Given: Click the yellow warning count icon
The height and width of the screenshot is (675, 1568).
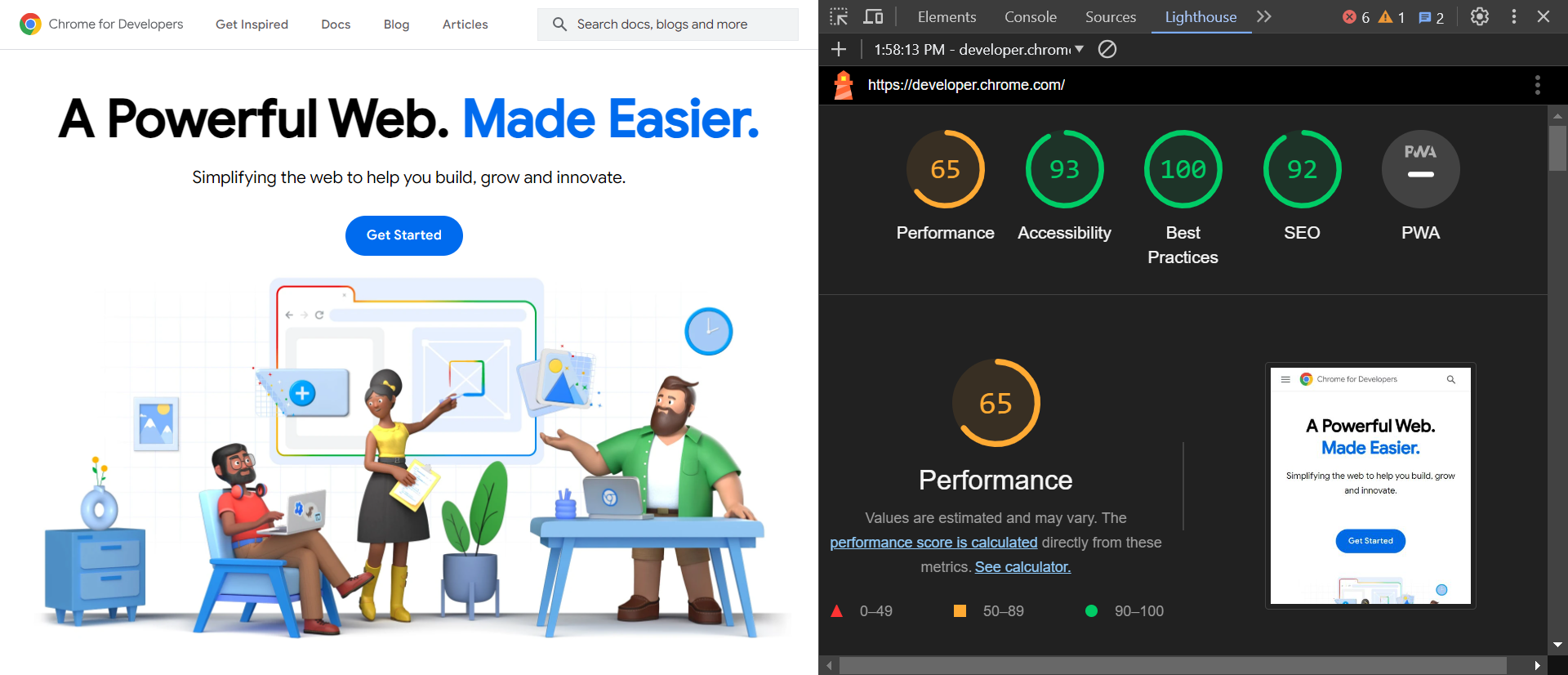Looking at the screenshot, I should point(1386,17).
